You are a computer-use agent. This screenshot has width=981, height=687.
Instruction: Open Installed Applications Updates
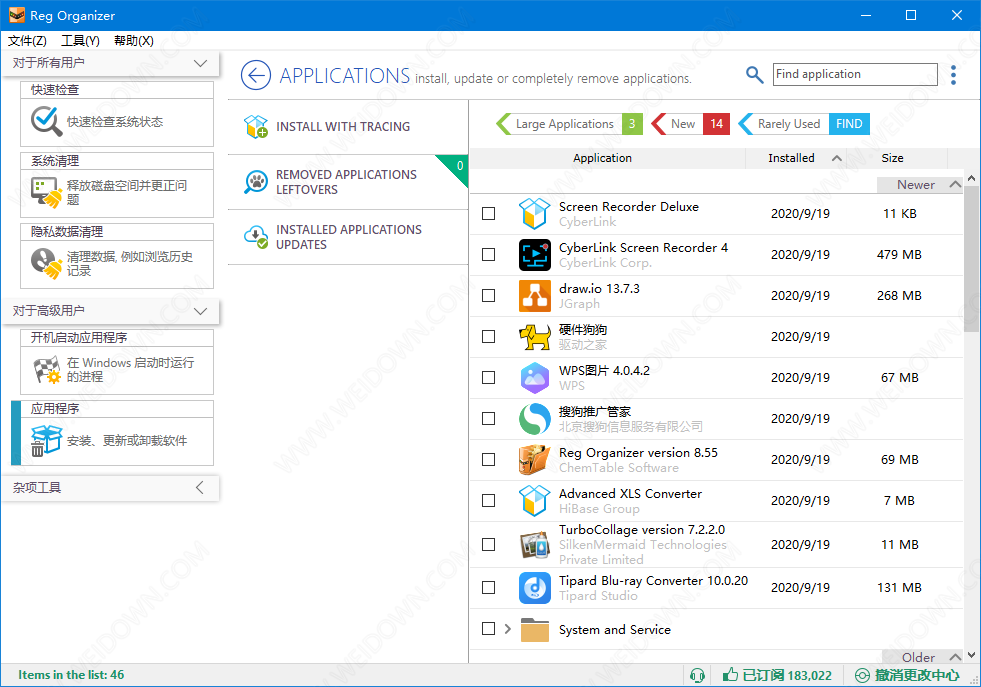[x=348, y=237]
